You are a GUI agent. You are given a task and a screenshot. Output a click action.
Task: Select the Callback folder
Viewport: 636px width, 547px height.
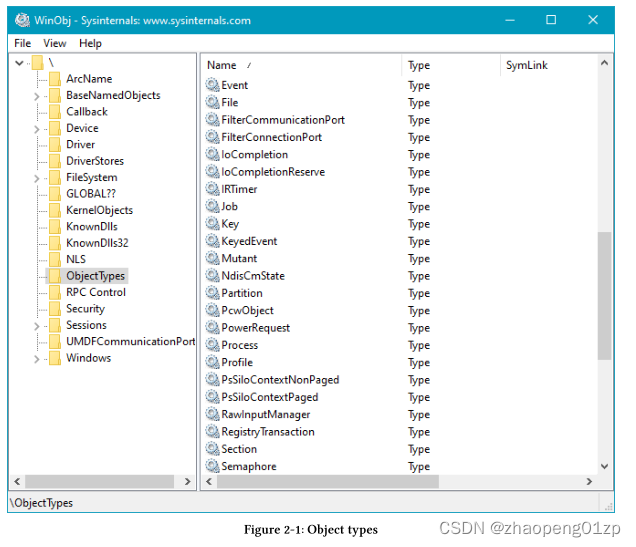(x=78, y=112)
